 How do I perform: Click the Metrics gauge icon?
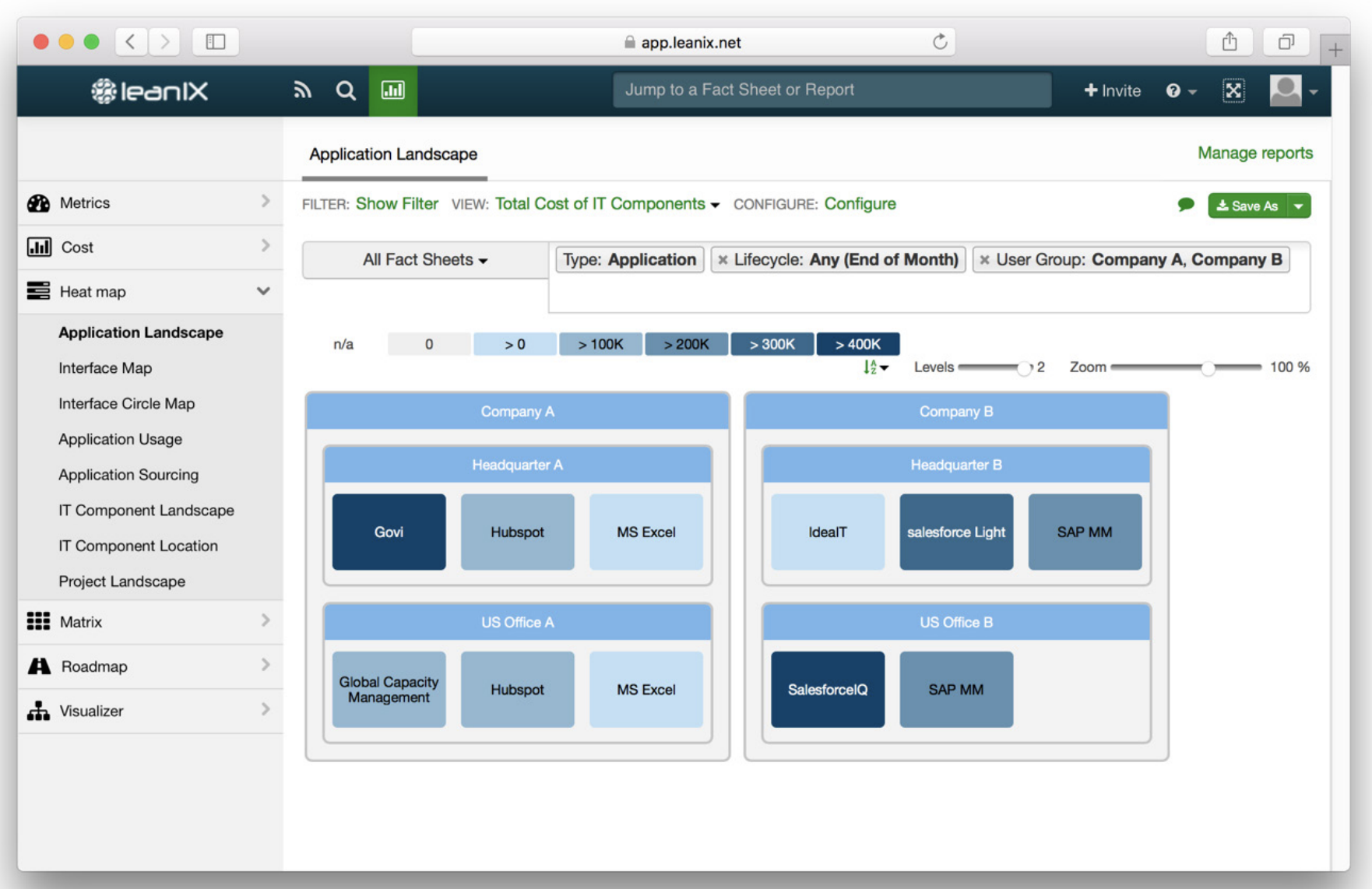pyautogui.click(x=38, y=203)
